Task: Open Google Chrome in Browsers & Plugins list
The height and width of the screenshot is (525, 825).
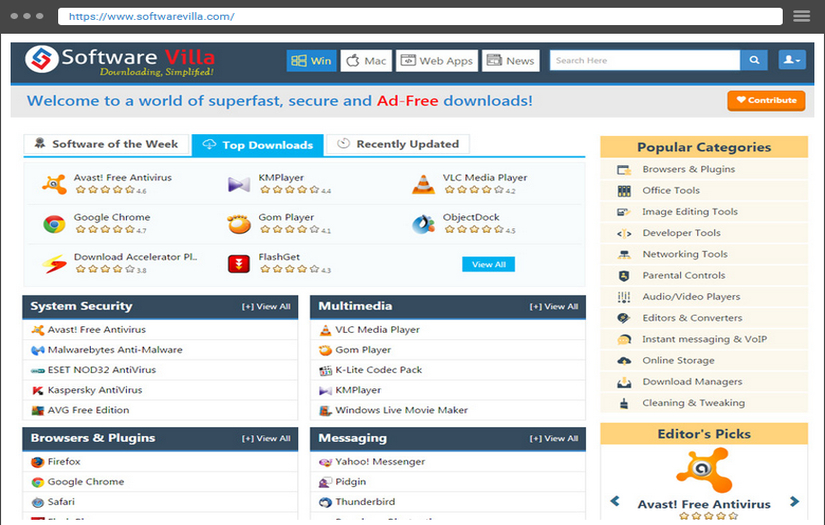Action: pyautogui.click(x=86, y=482)
